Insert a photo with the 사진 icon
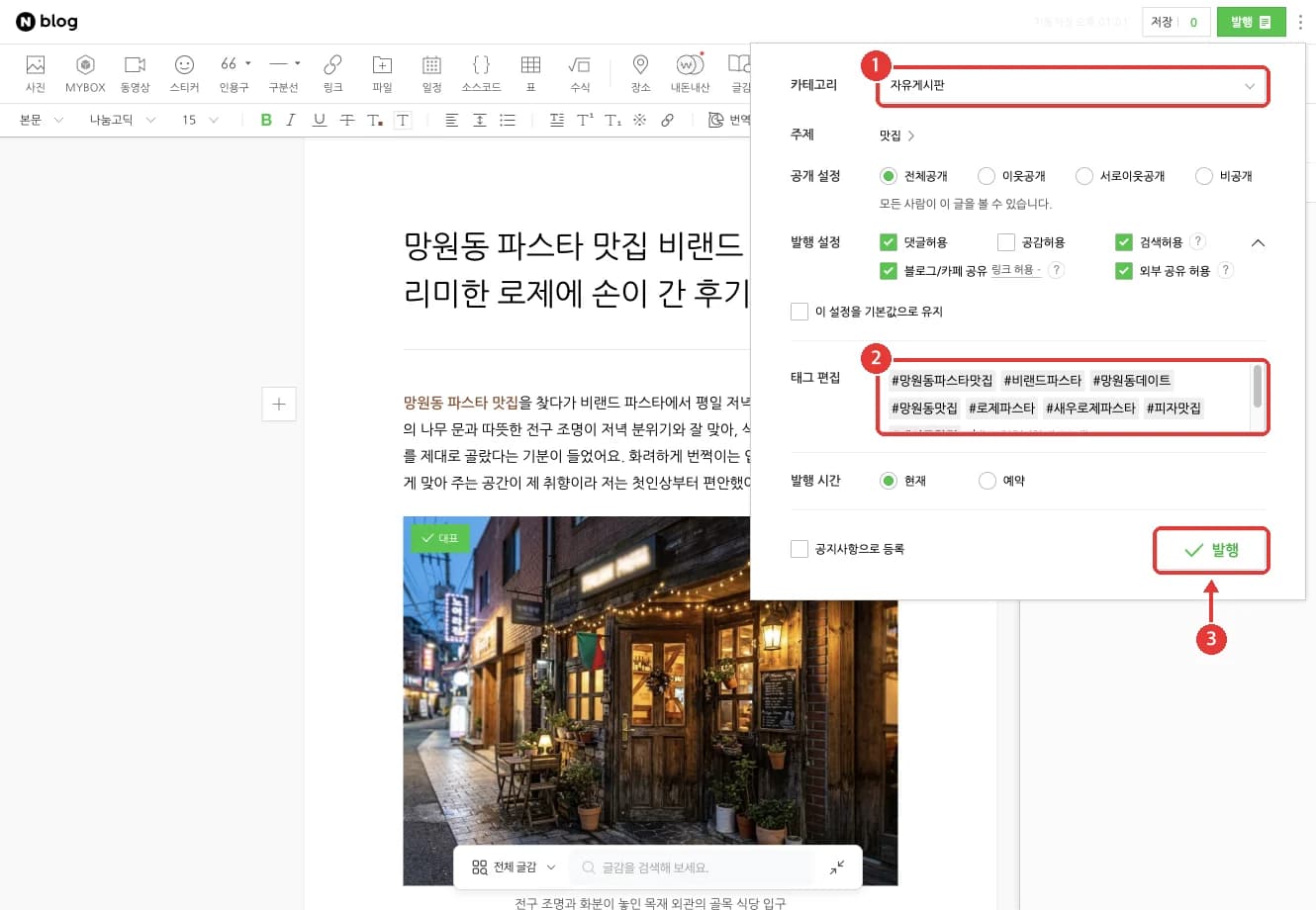Viewport: 1316px width, 910px height. point(36,73)
